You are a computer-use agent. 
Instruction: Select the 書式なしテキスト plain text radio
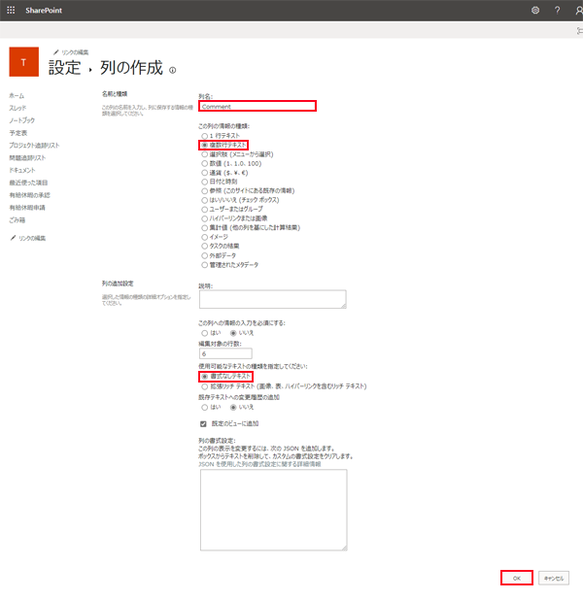[205, 377]
